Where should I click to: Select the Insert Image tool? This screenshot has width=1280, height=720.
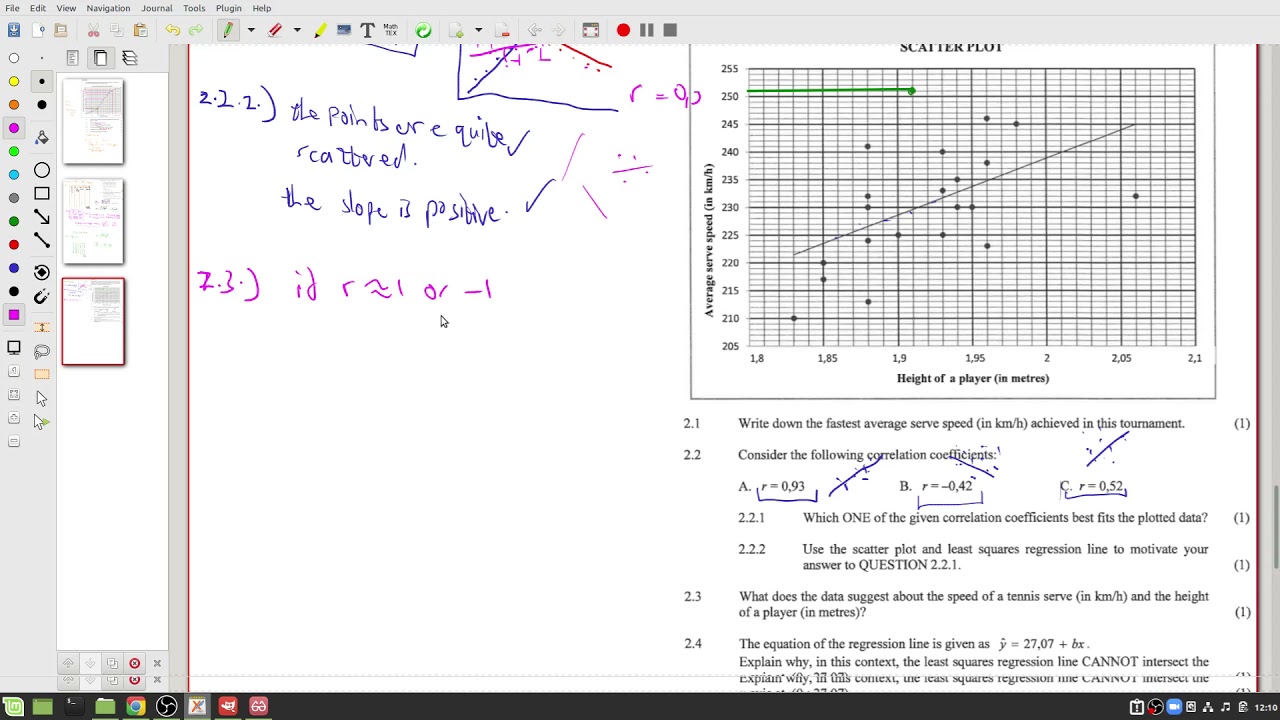click(344, 30)
